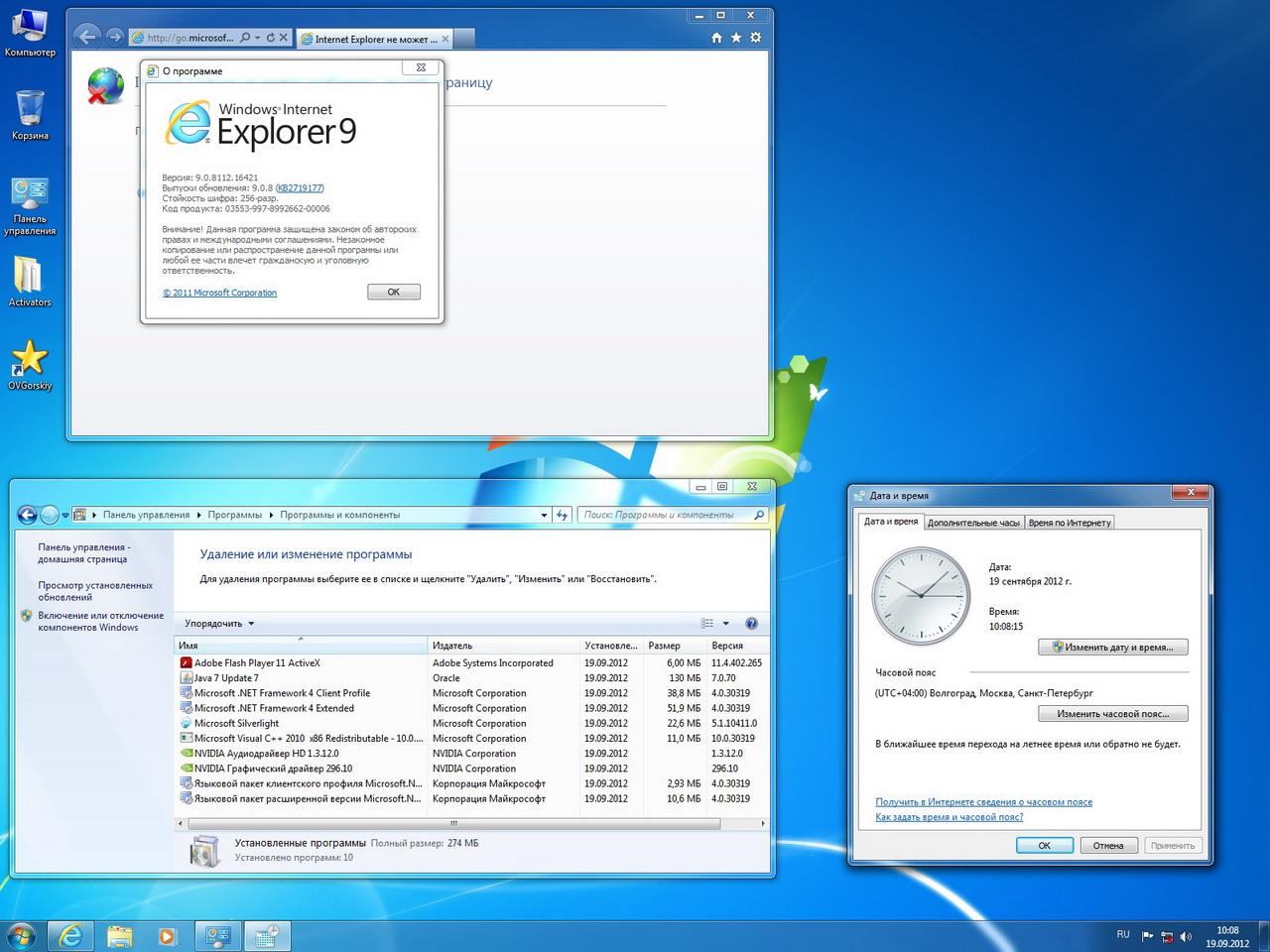Open the Компьютер desktop icon
Screen dimensions: 1270x952
(x=30, y=32)
